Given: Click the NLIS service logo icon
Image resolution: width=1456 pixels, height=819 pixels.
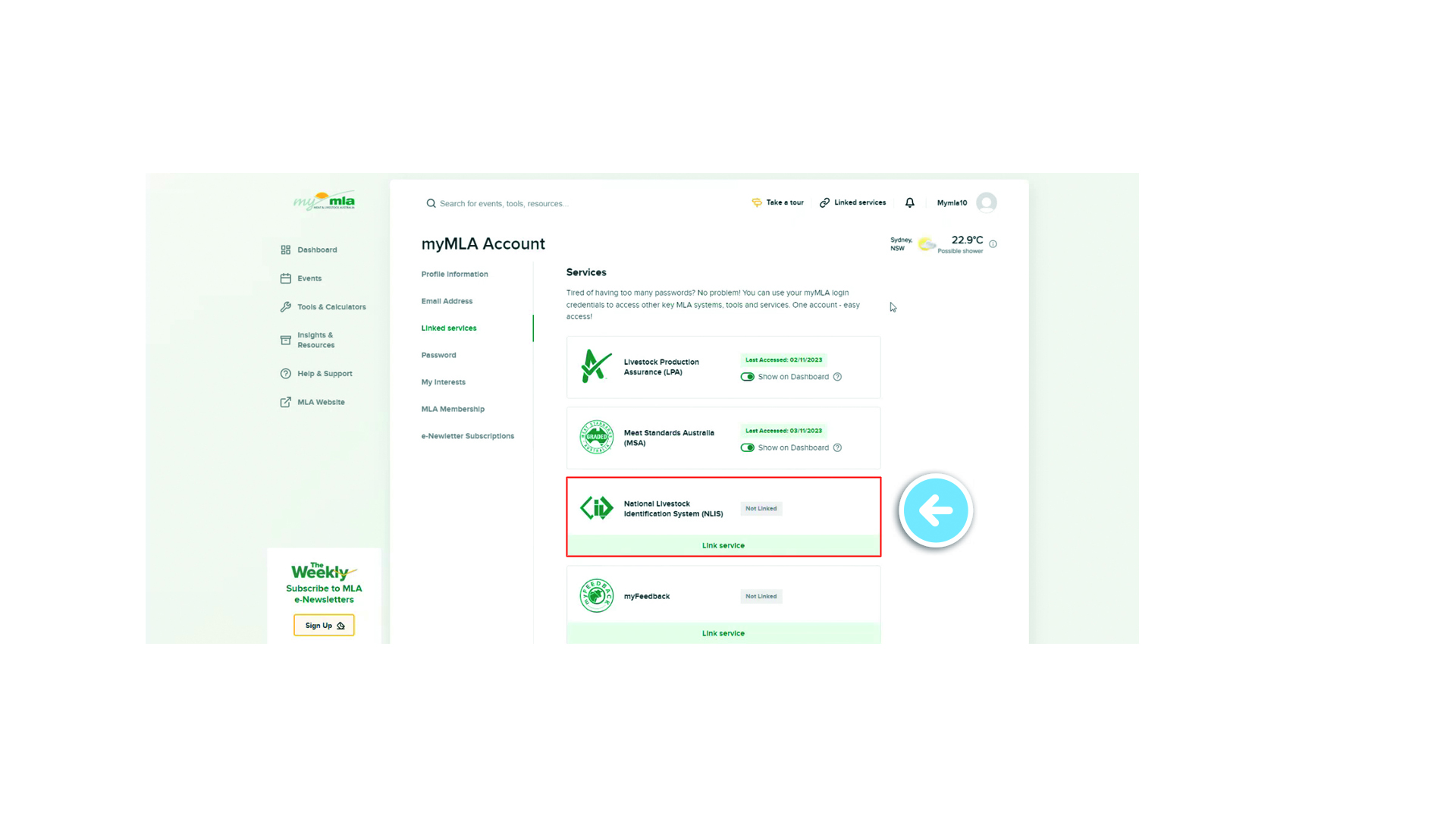Looking at the screenshot, I should pyautogui.click(x=597, y=507).
